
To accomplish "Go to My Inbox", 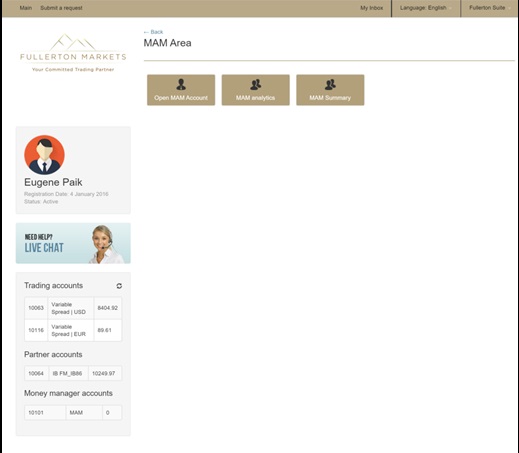I will coord(371,8).
